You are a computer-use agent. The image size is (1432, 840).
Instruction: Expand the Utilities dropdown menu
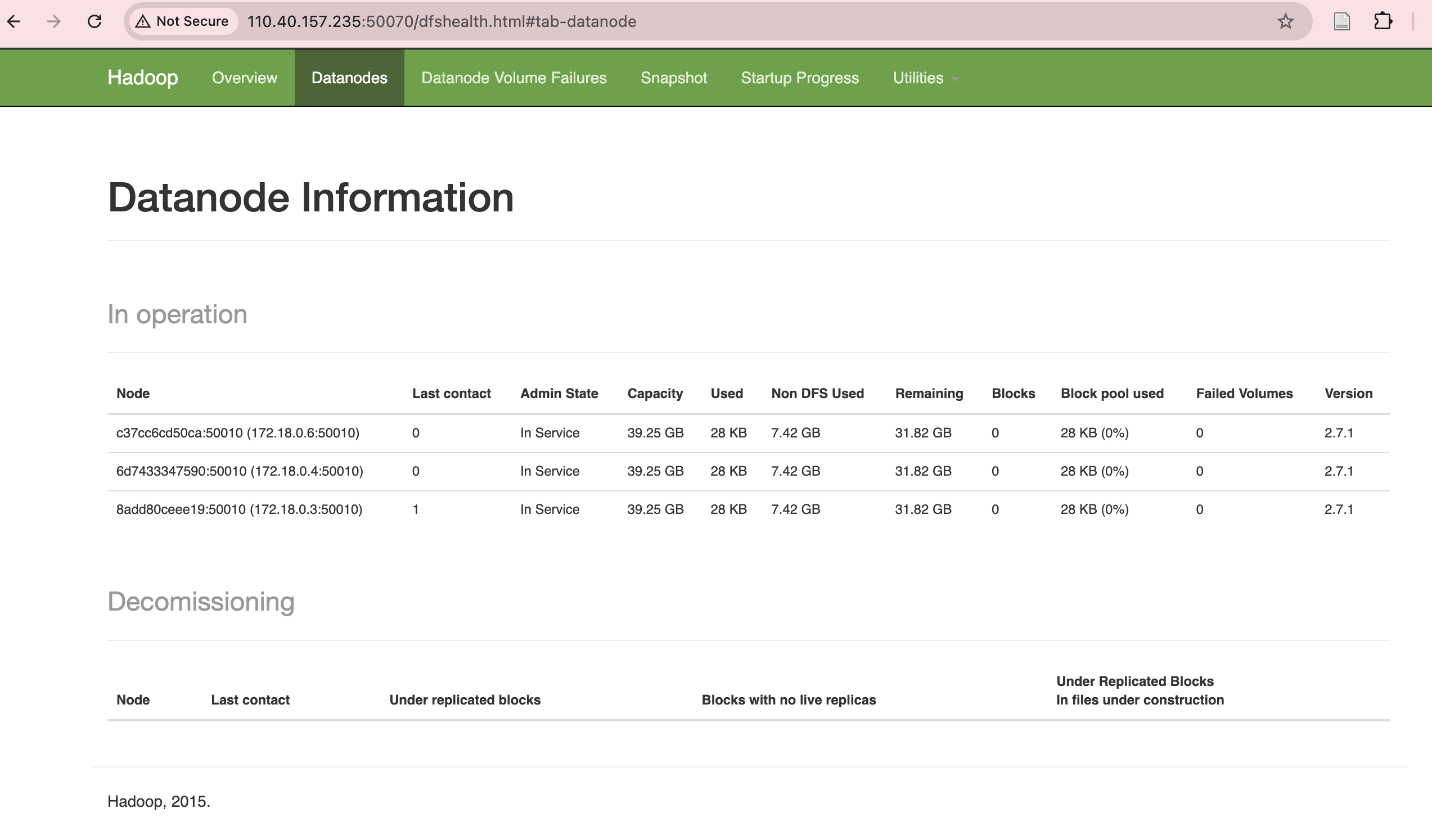(926, 78)
